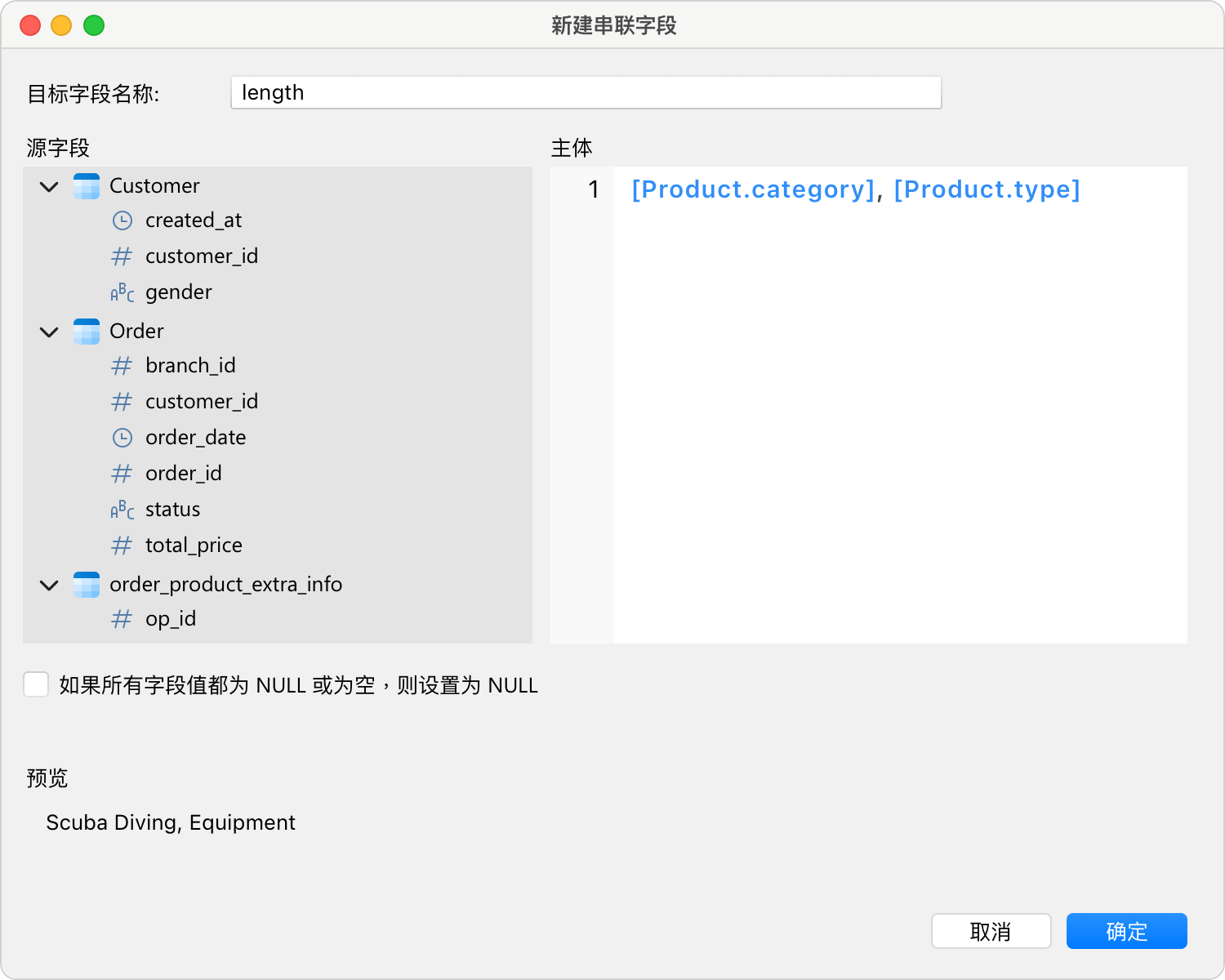Click the [Product.category] token in the body editor
The image size is (1225, 980).
coord(753,189)
